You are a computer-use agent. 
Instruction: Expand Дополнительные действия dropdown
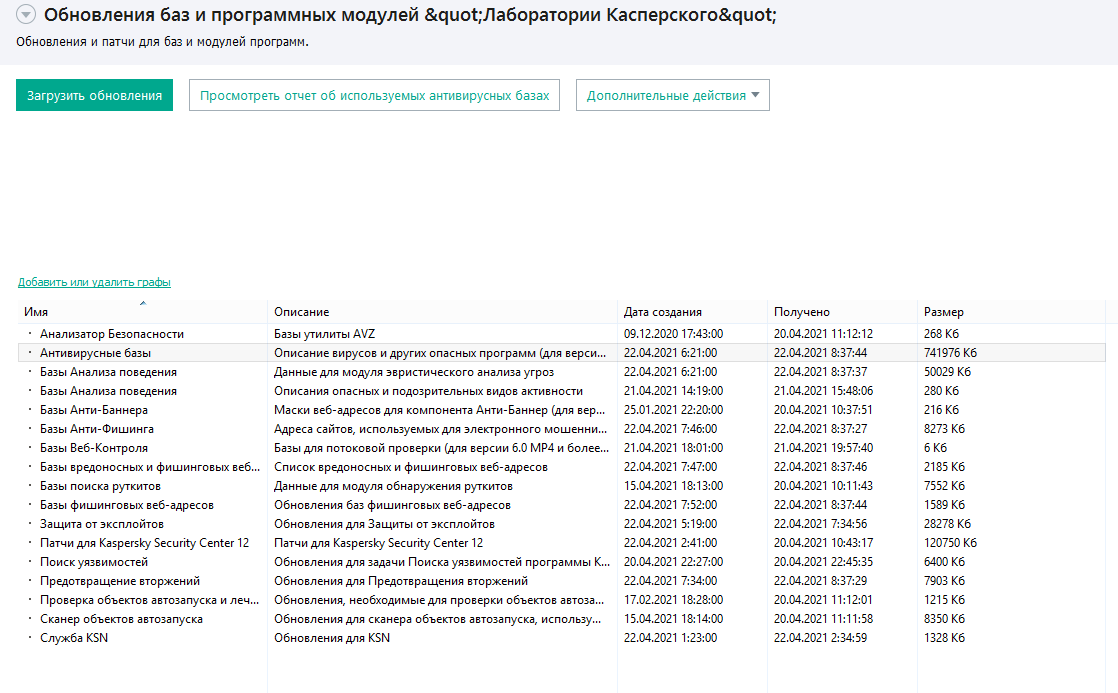(672, 95)
